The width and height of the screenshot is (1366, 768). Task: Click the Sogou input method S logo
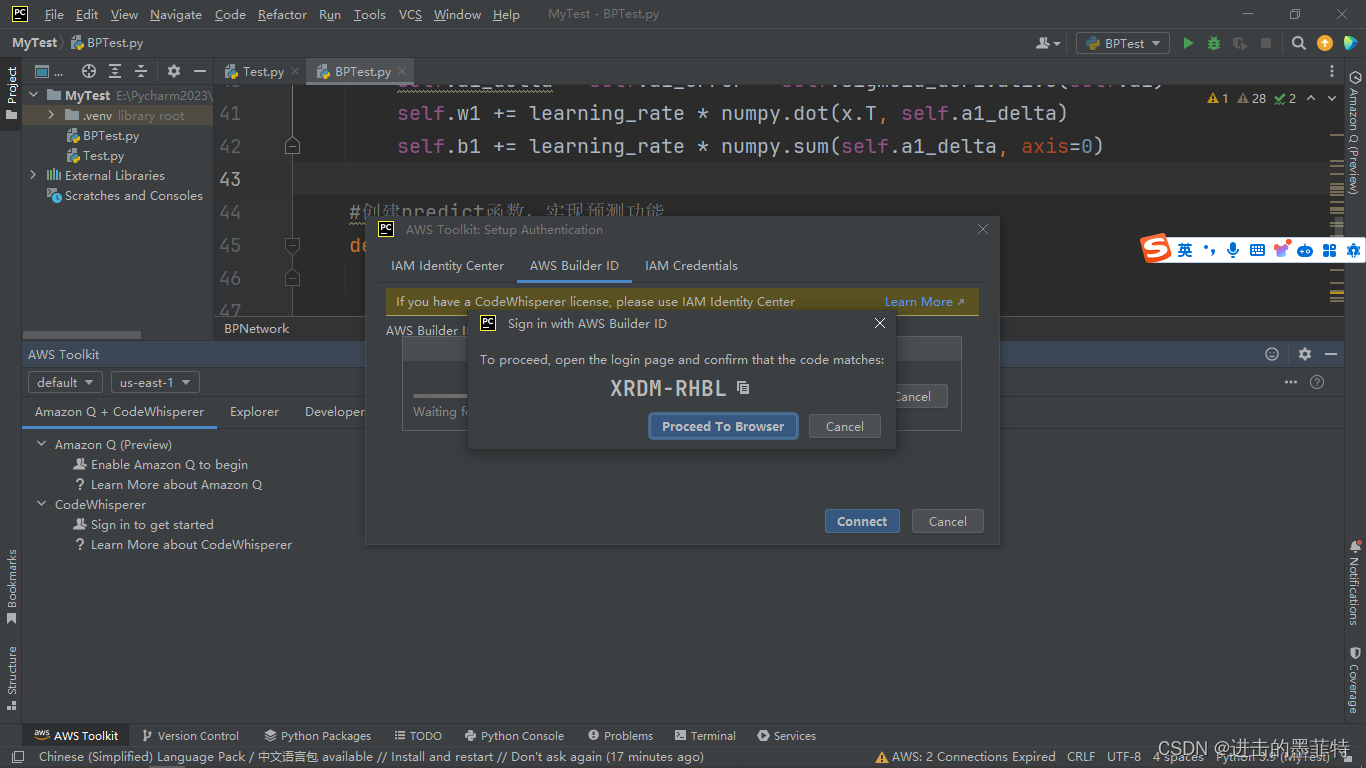[x=1156, y=249]
